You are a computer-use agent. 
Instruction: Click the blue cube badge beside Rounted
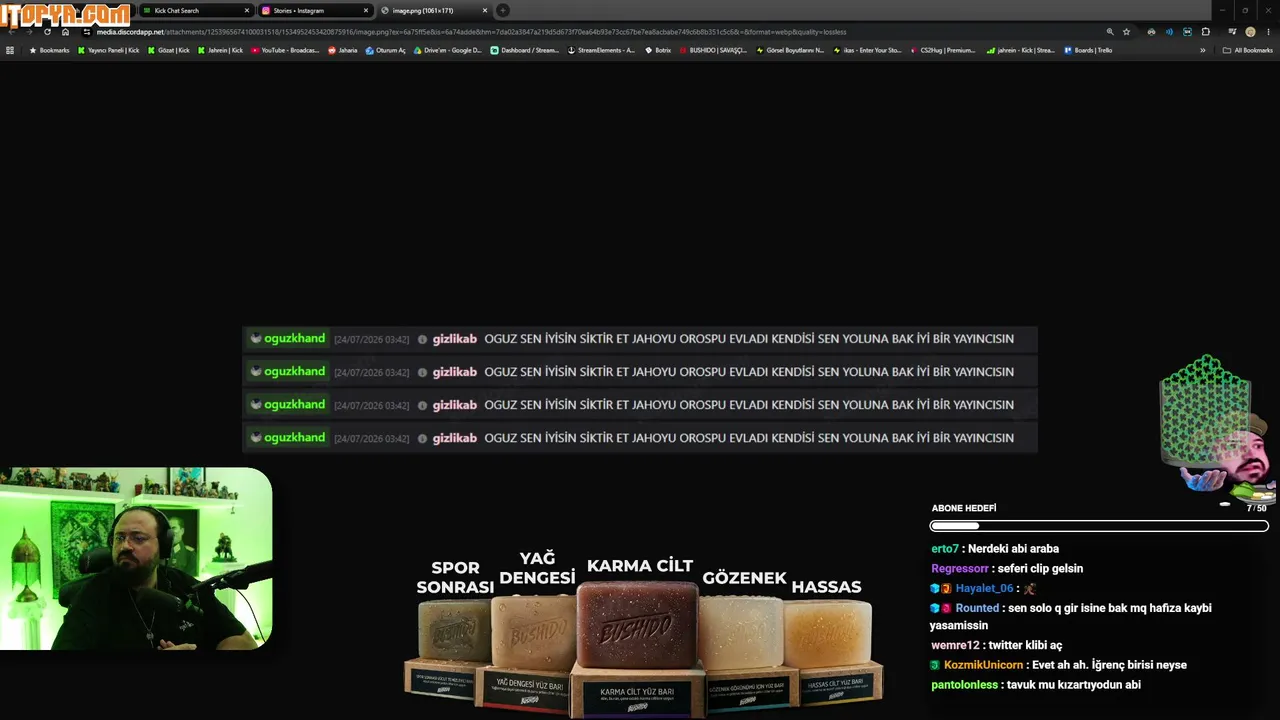935,608
